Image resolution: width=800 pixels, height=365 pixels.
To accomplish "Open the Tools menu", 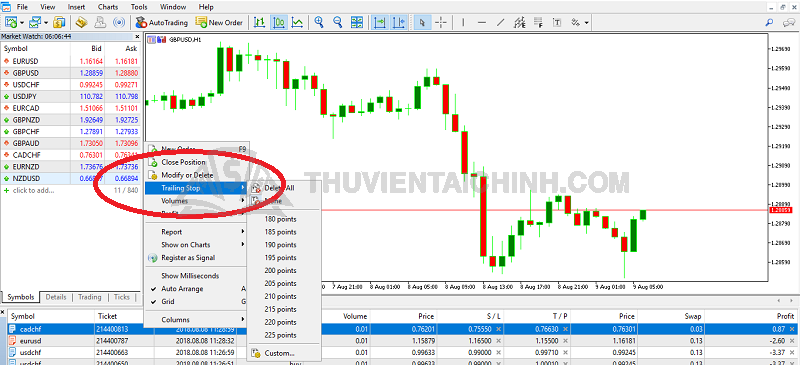I will click(x=139, y=7).
